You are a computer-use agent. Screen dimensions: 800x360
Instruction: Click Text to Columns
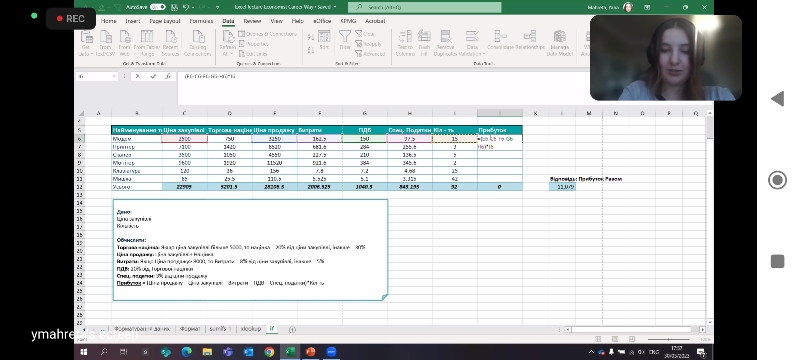click(x=405, y=43)
